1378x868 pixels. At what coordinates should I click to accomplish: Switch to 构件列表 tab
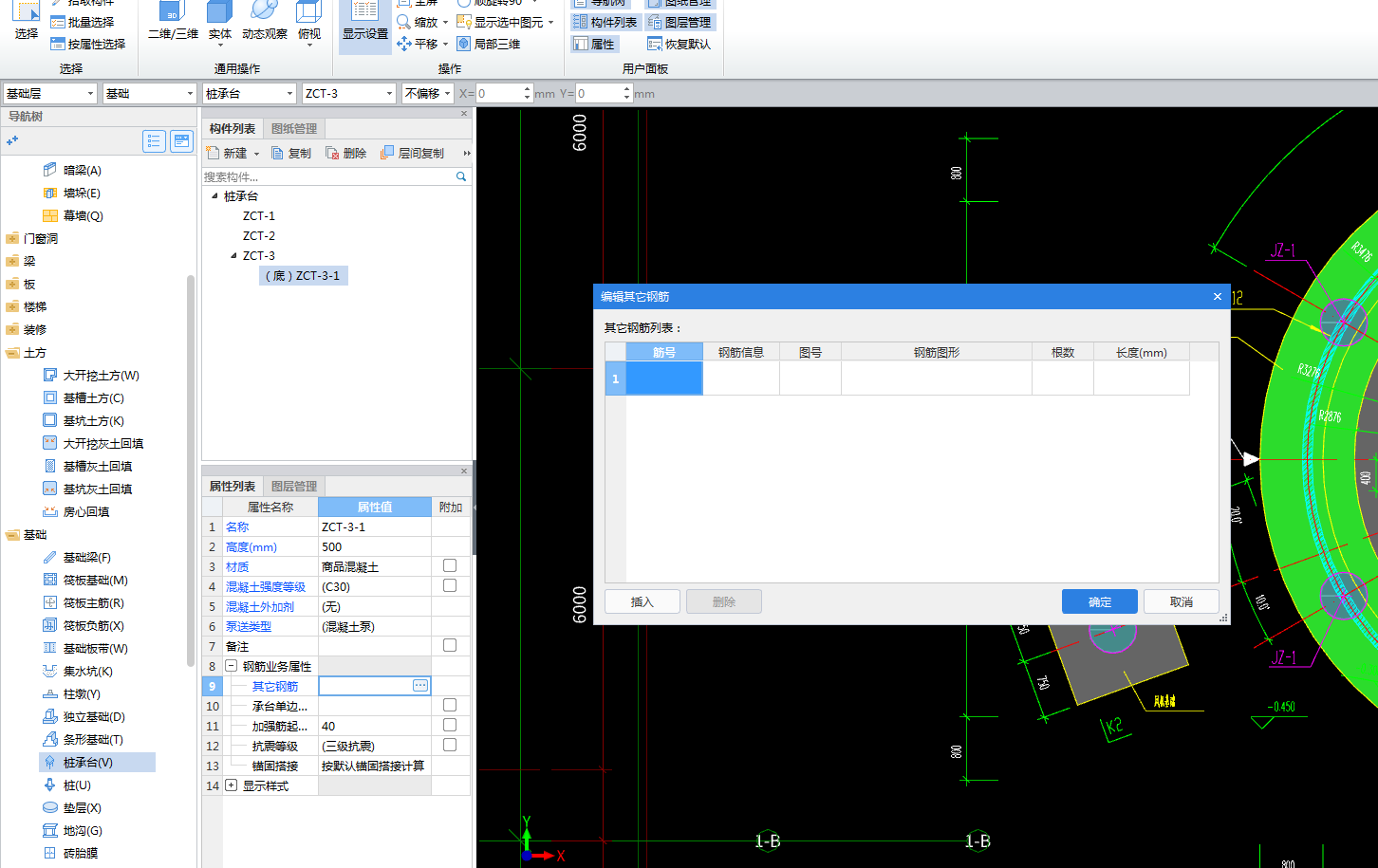[233, 128]
